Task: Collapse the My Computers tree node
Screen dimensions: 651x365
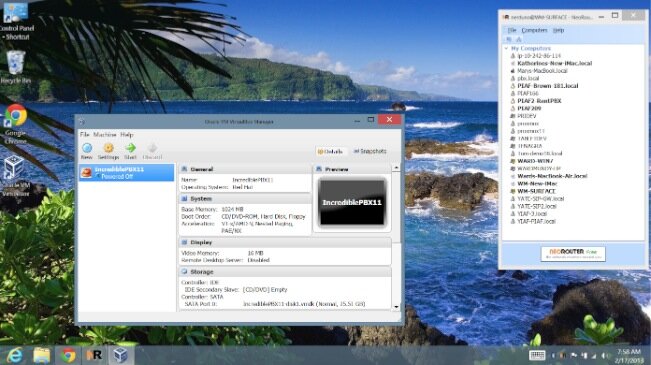Action: tap(506, 48)
